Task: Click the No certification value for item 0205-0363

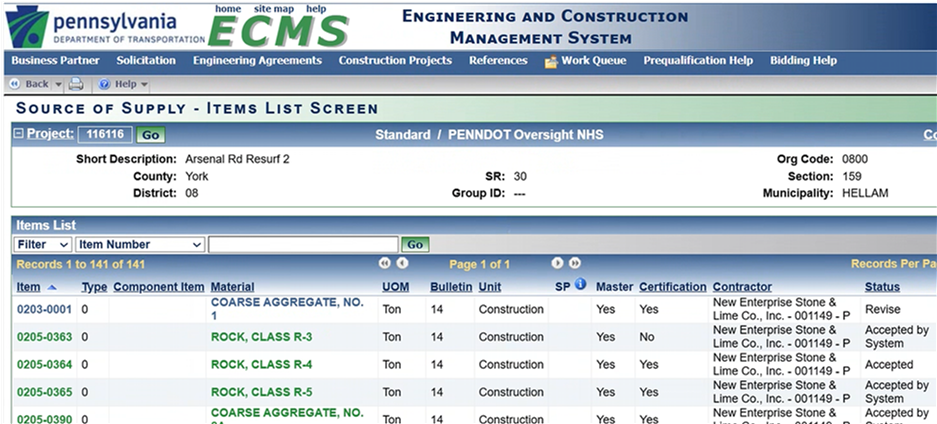Action: pos(647,337)
